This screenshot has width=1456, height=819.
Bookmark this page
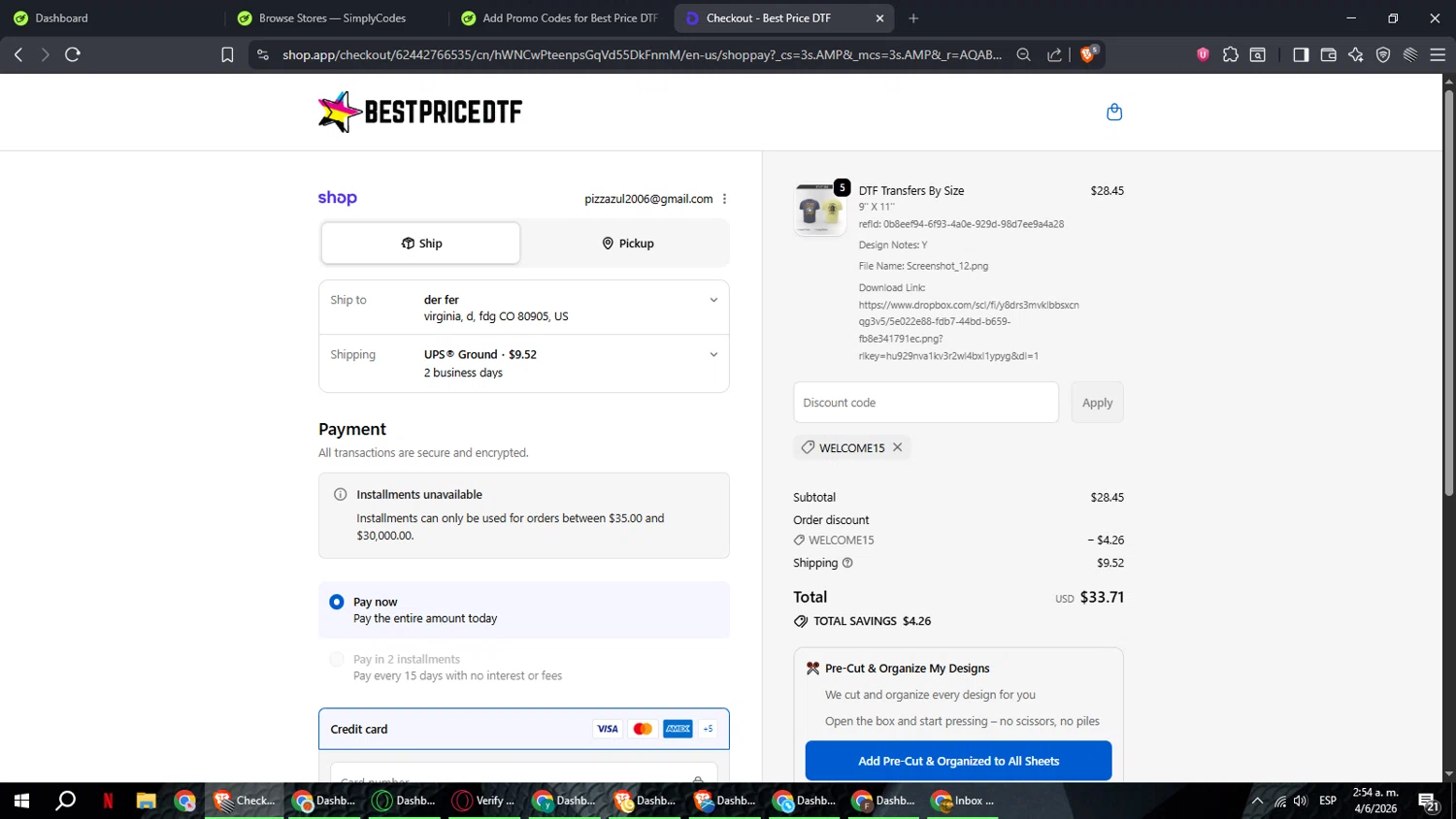tap(227, 54)
